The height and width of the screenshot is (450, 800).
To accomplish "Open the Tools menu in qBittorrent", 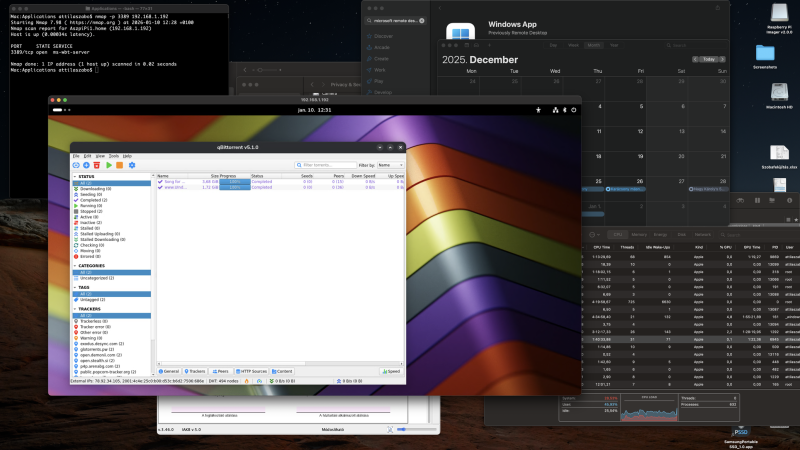I will [x=113, y=156].
